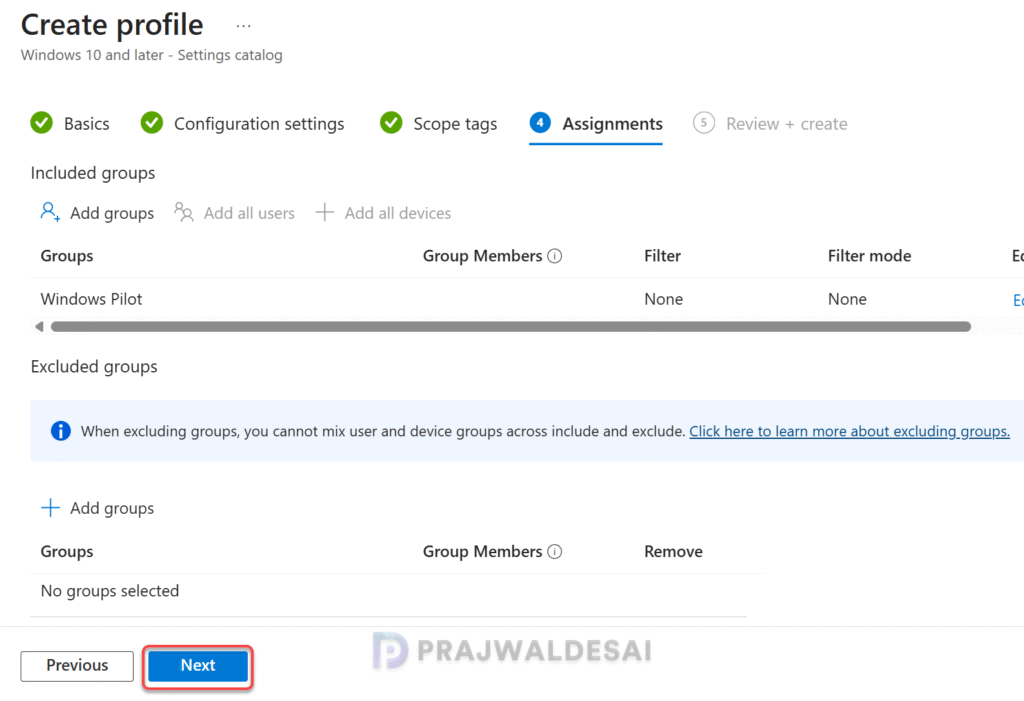Image resolution: width=1024 pixels, height=701 pixels.
Task: Jump to Review + create tab
Action: click(x=770, y=123)
